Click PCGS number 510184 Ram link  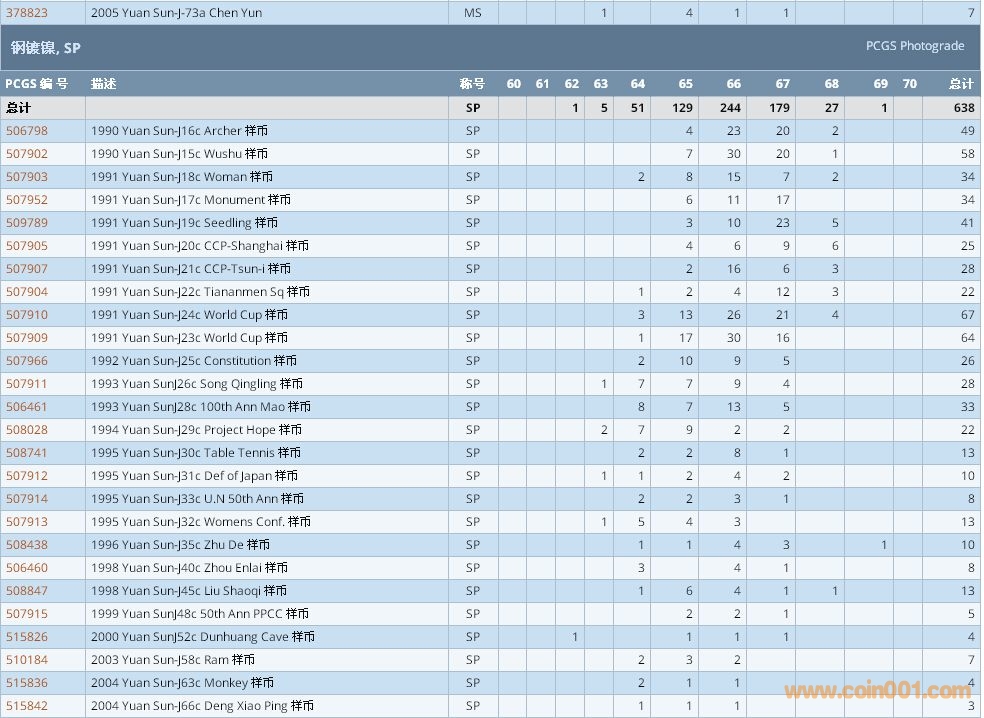click(27, 660)
